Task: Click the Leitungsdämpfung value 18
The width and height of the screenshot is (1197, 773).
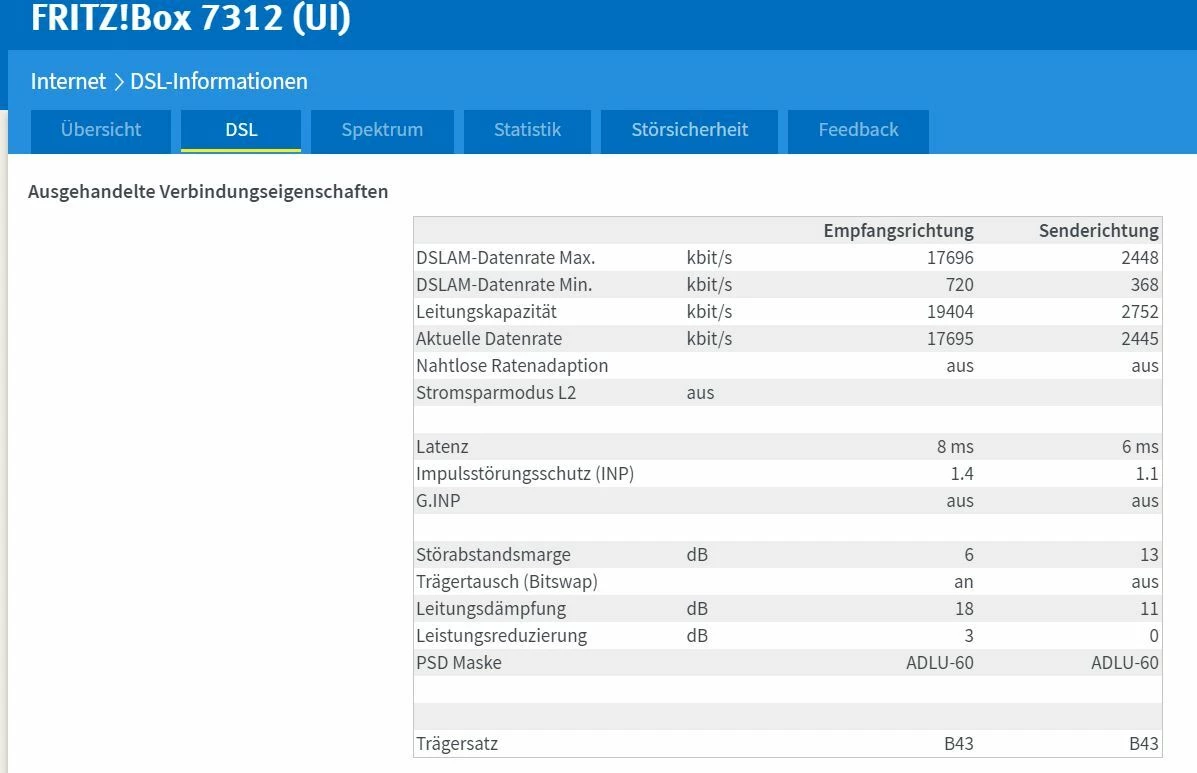Action: [964, 609]
